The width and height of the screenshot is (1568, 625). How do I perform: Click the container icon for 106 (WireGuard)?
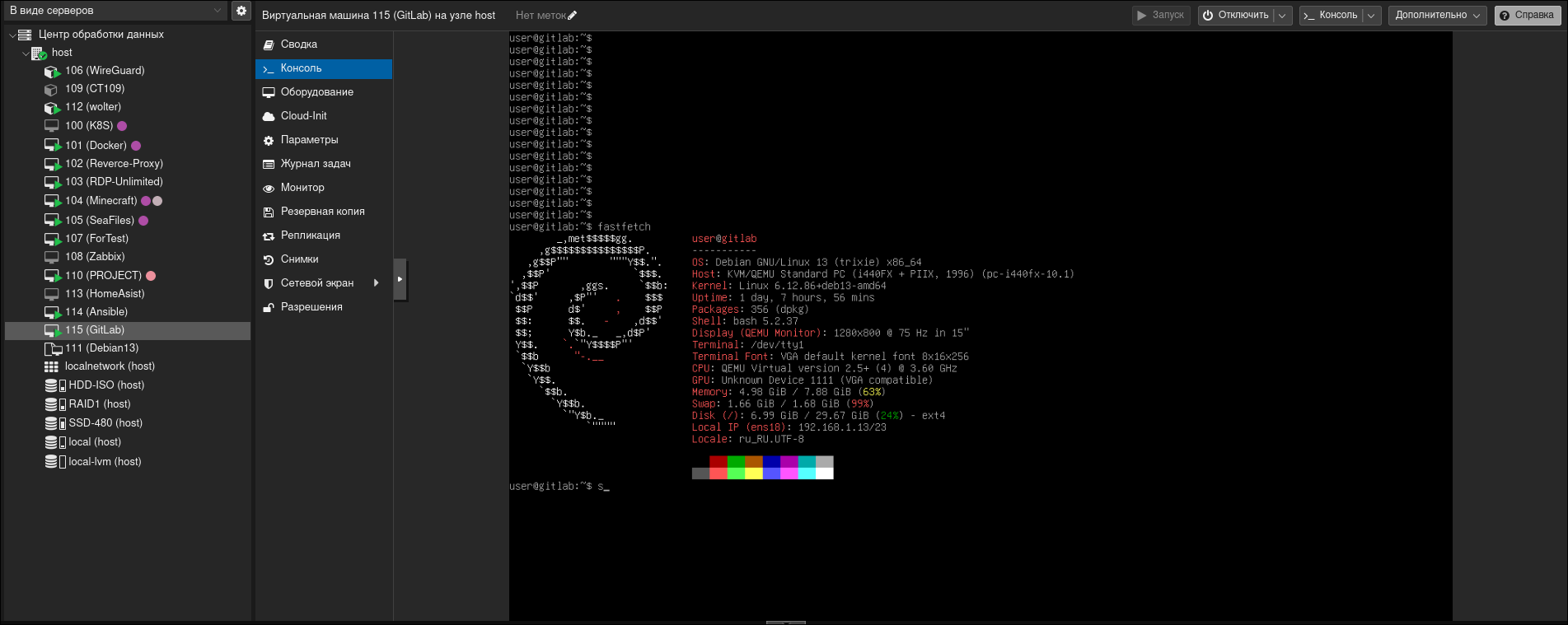[52, 71]
